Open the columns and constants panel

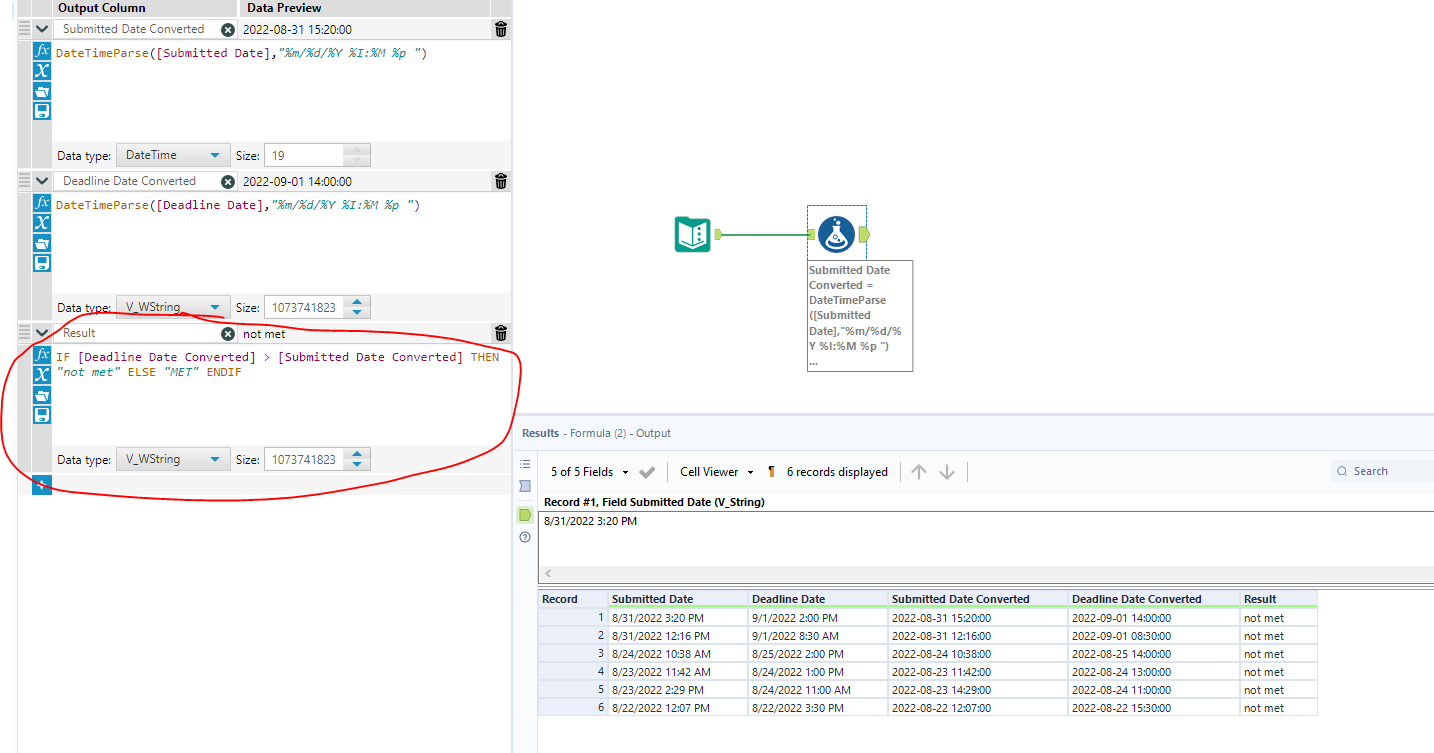[41, 374]
